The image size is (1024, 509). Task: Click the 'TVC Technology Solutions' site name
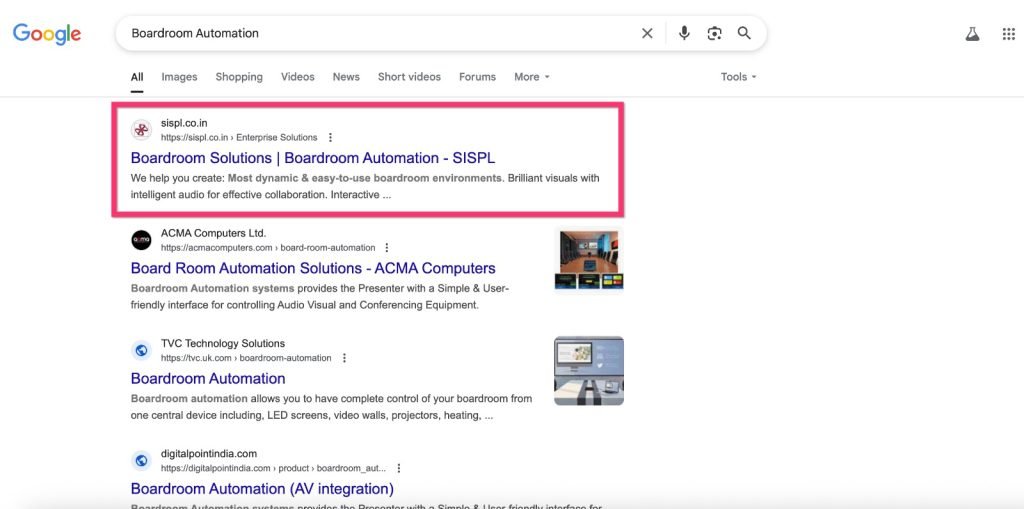(223, 344)
